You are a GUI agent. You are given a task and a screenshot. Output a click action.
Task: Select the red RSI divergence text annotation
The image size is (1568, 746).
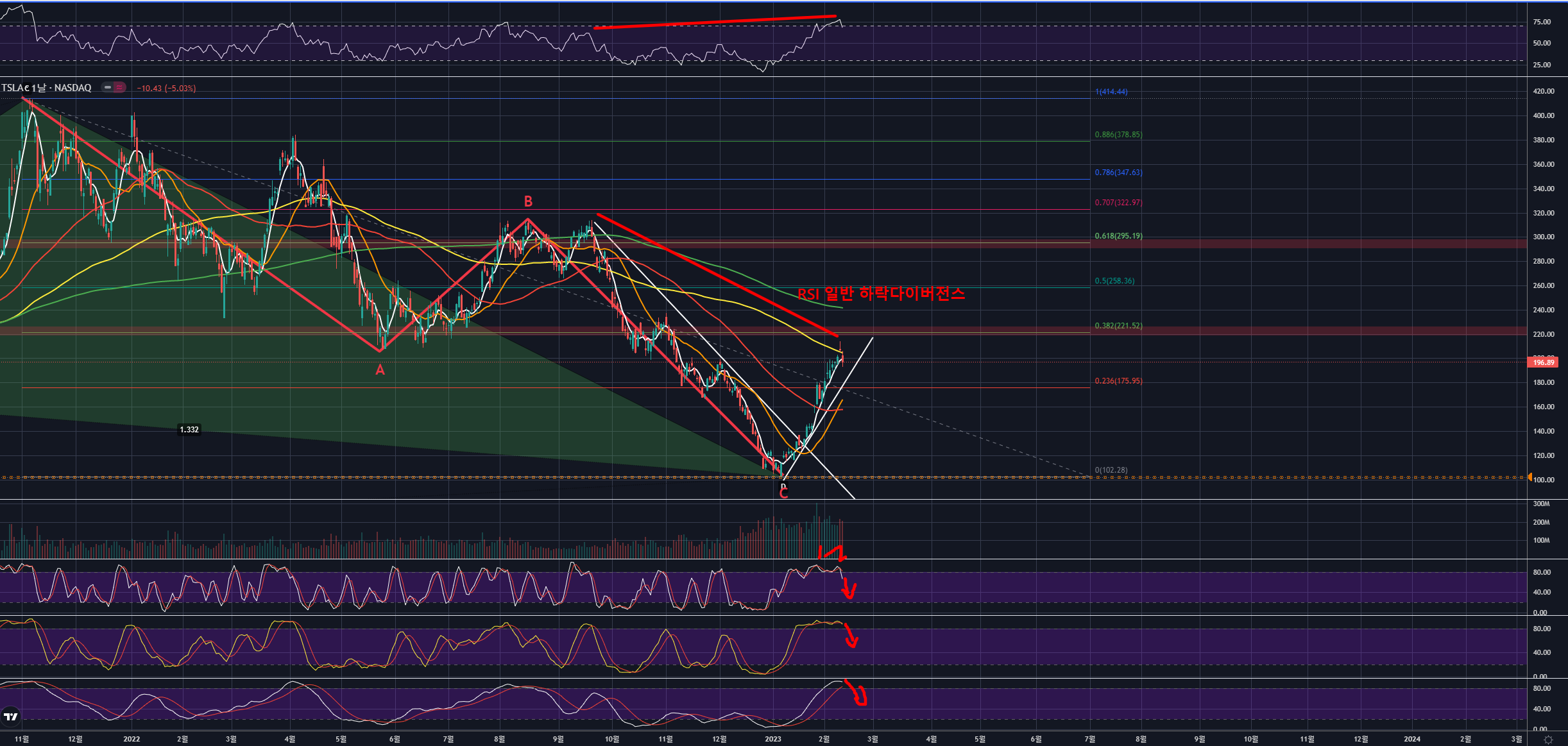click(x=881, y=294)
